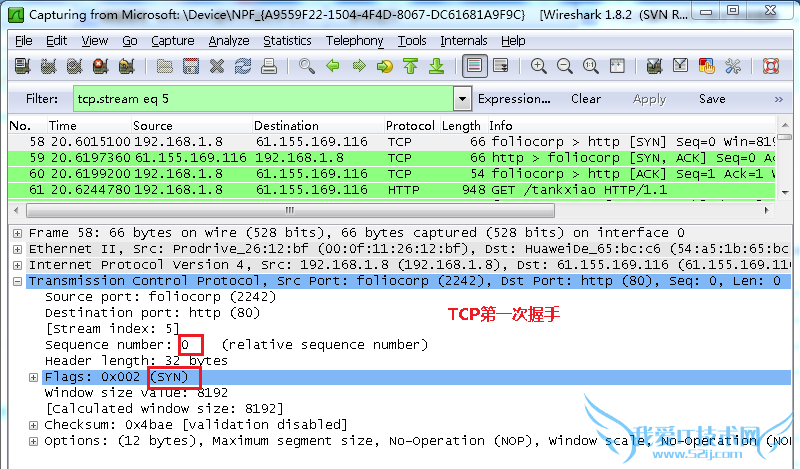Go back in packet history arrow
This screenshot has height=469, width=800.
pos(333,66)
